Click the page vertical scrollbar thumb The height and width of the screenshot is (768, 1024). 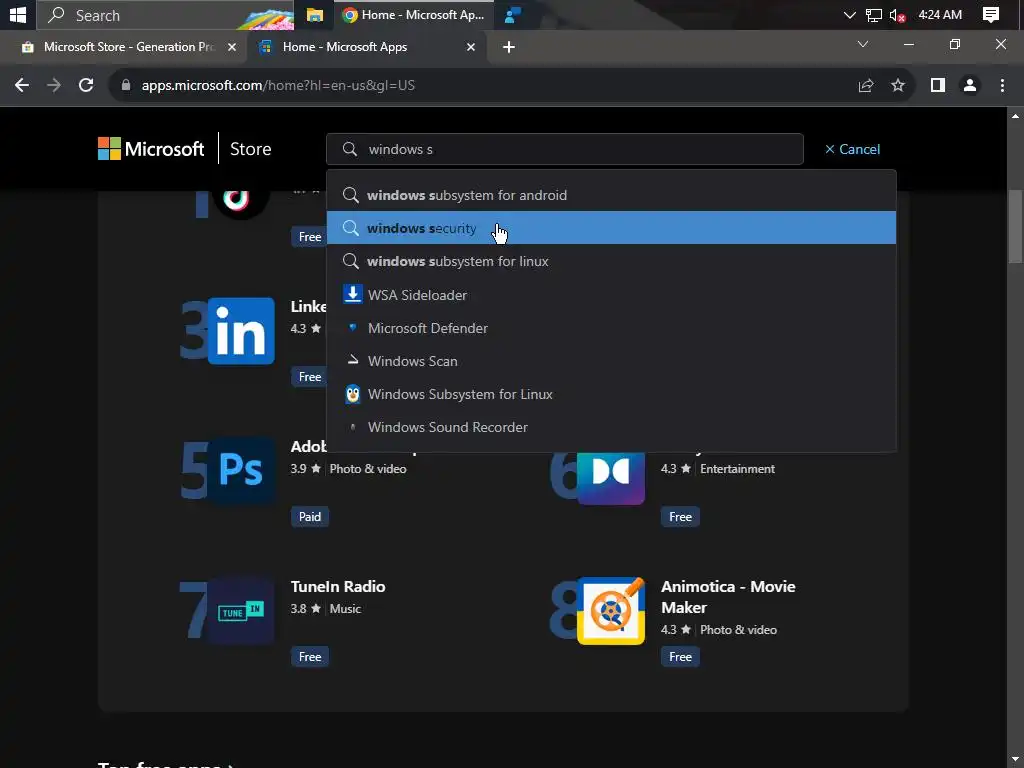1015,226
